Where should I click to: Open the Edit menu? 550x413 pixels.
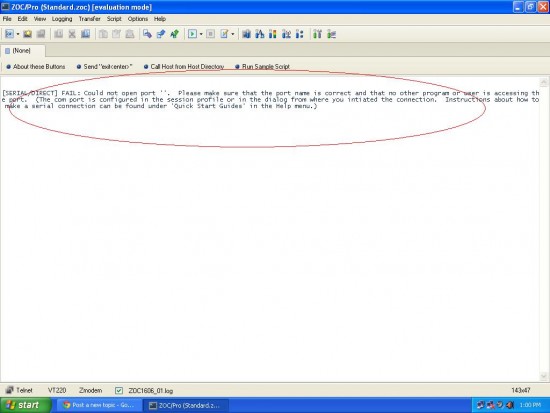pos(22,19)
